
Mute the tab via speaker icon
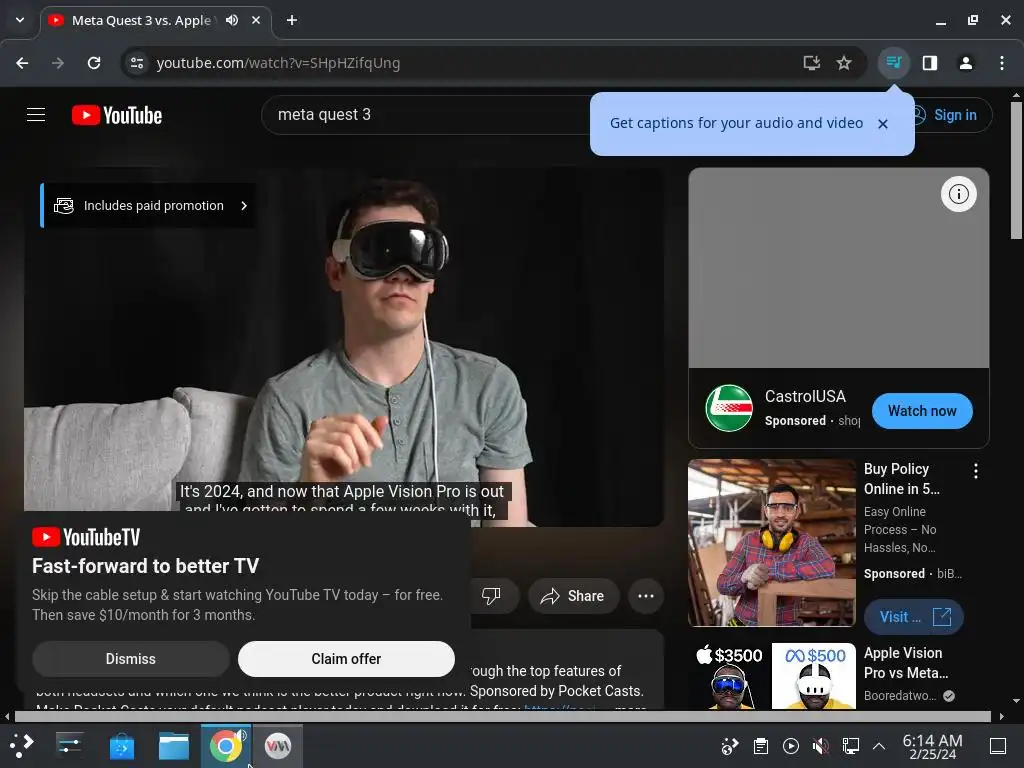pyautogui.click(x=232, y=20)
